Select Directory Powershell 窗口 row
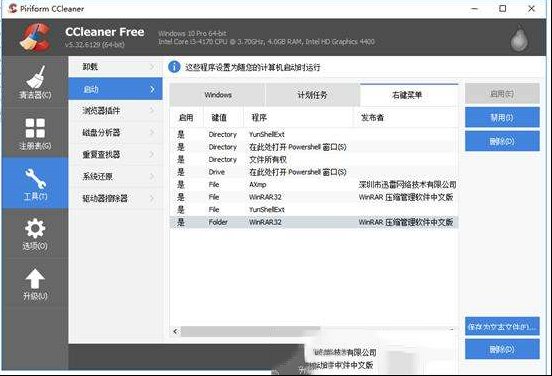This screenshot has width=552, height=376. pos(314,147)
